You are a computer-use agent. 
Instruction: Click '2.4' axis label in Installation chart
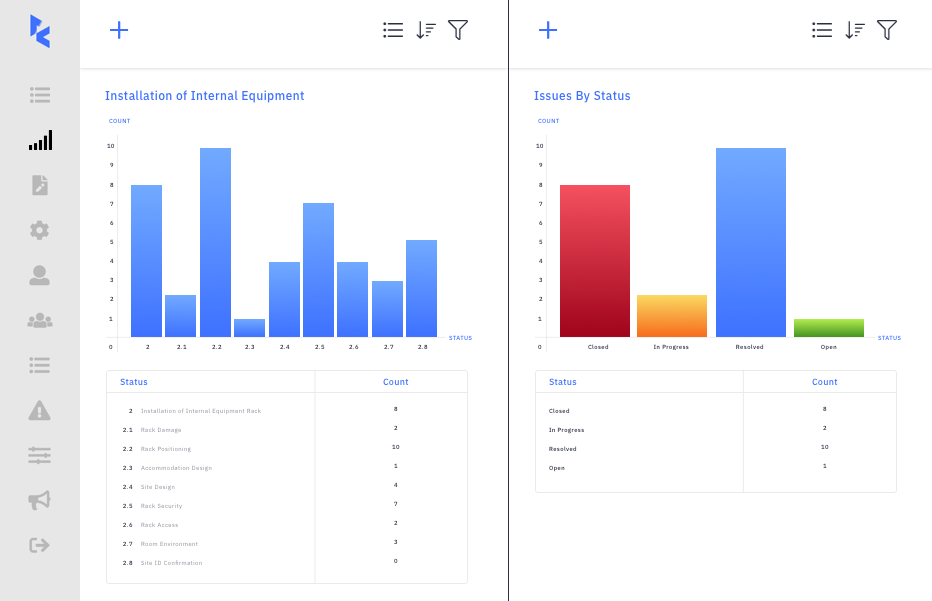pyautogui.click(x=285, y=347)
